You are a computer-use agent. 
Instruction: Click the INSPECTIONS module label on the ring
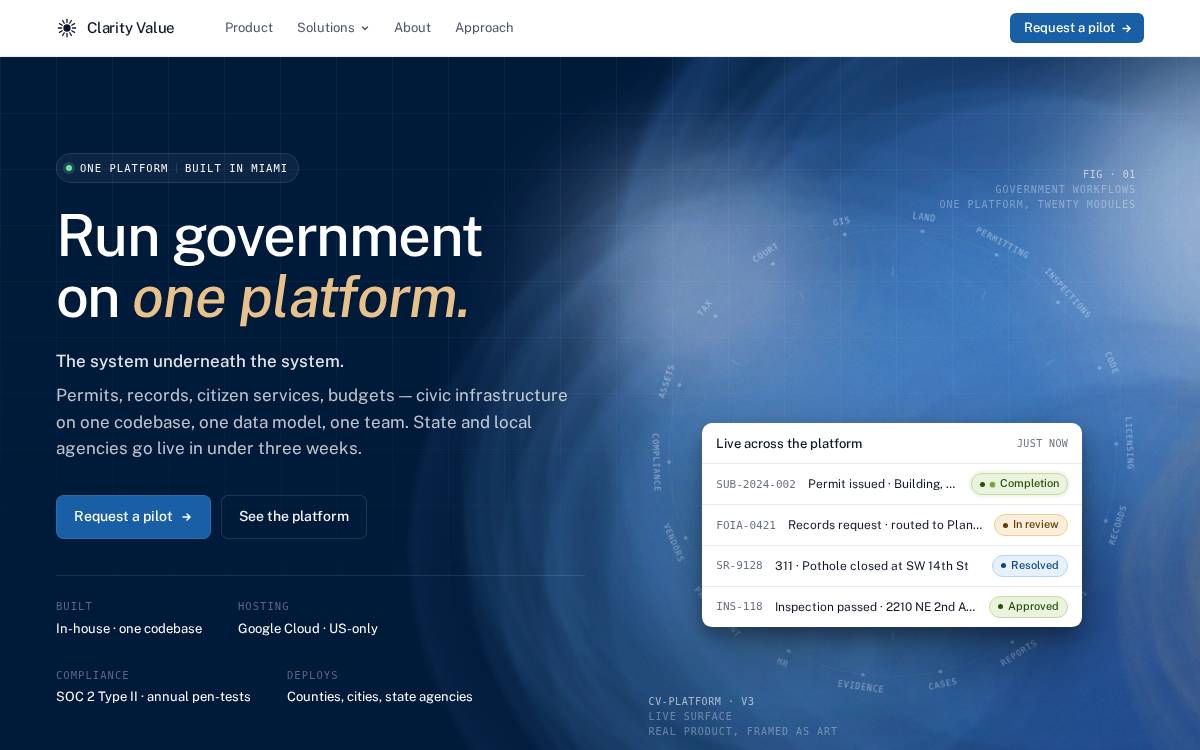1067,292
